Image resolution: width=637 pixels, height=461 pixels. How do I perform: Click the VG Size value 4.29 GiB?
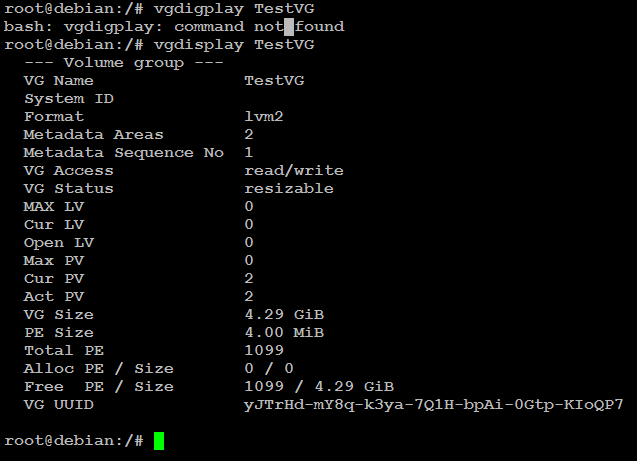284,314
